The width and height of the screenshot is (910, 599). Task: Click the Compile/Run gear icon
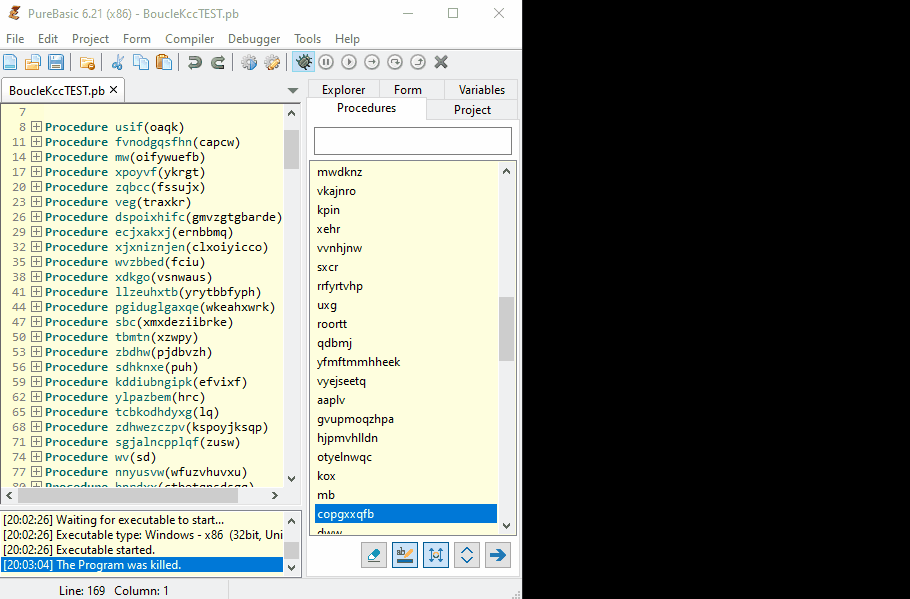pos(249,62)
